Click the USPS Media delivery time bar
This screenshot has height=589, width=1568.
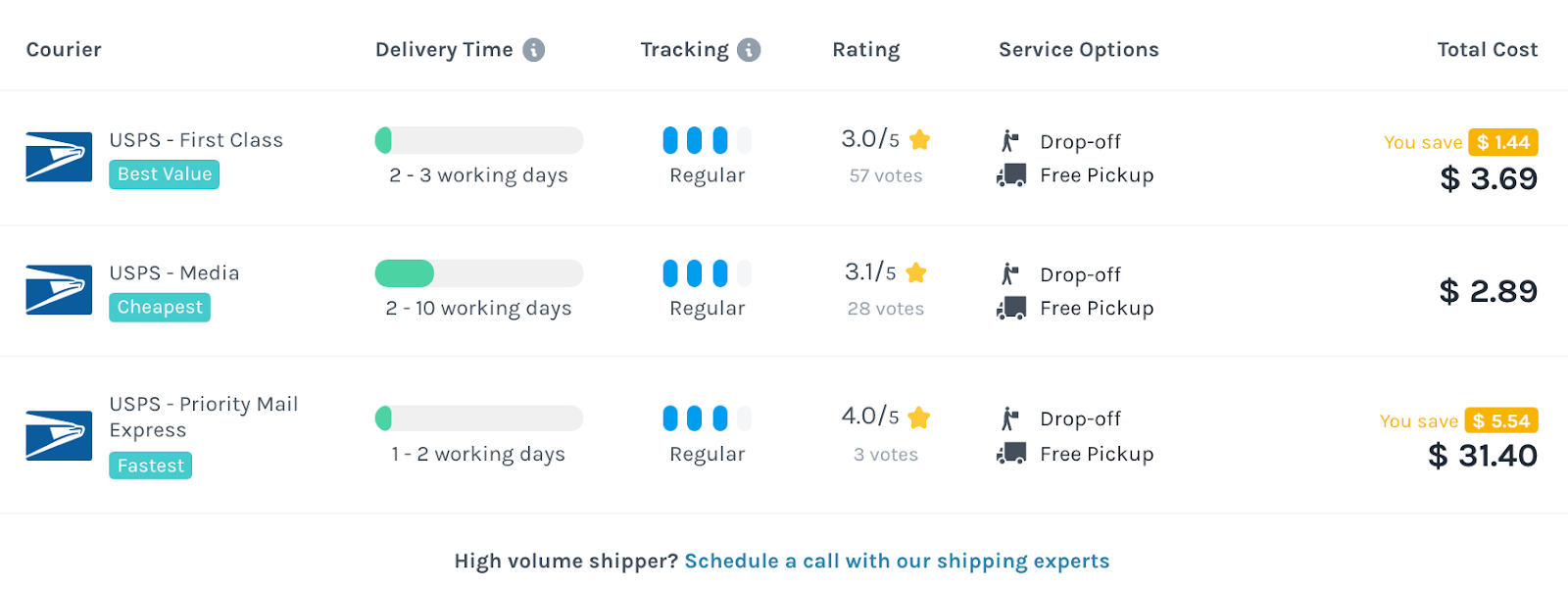pos(478,273)
